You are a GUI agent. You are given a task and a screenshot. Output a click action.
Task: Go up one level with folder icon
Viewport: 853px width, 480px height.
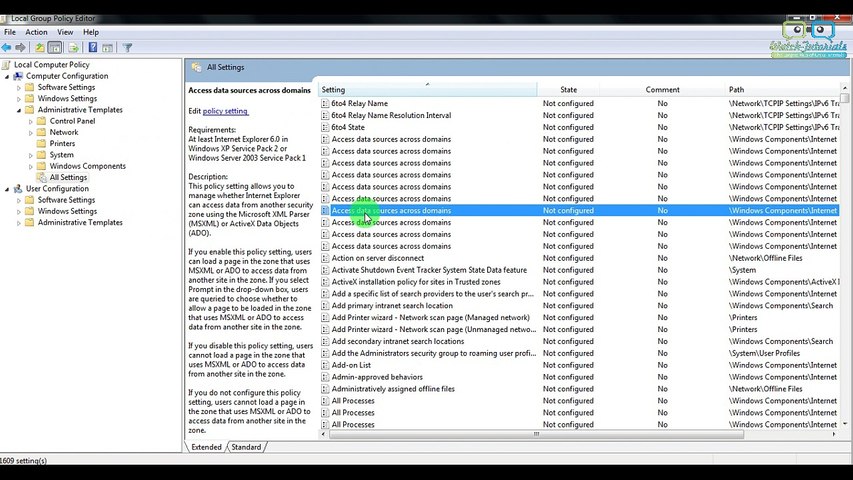pos(40,48)
